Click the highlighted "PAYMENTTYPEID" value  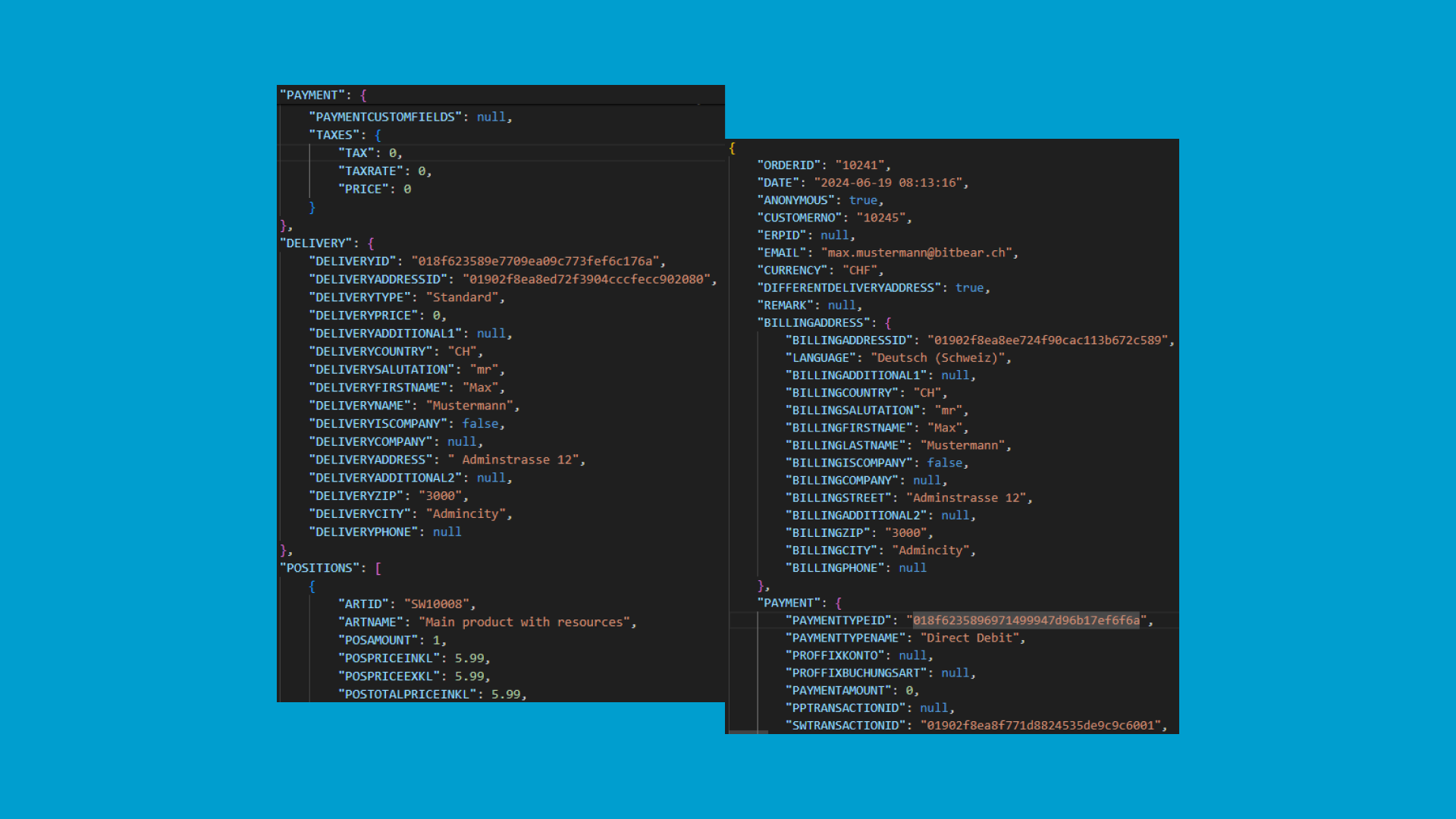(x=1026, y=620)
